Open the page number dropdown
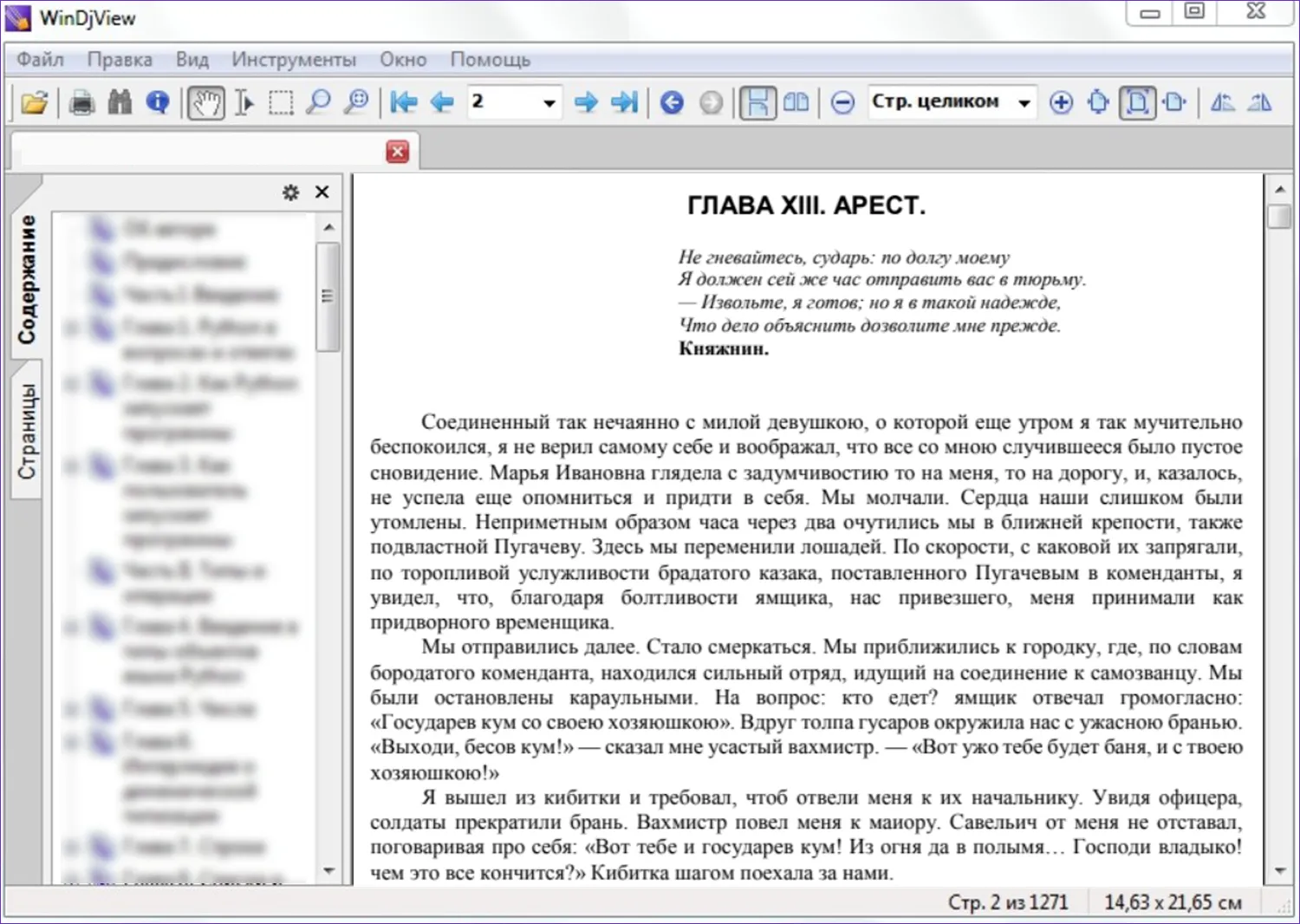Viewport: 1300px width, 924px height. [549, 103]
